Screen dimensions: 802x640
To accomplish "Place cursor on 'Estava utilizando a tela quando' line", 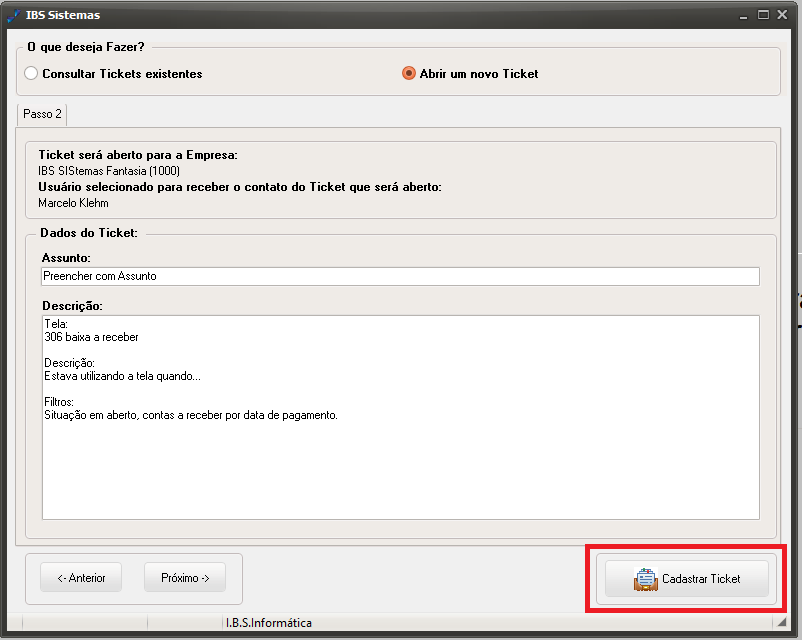I will 122,376.
